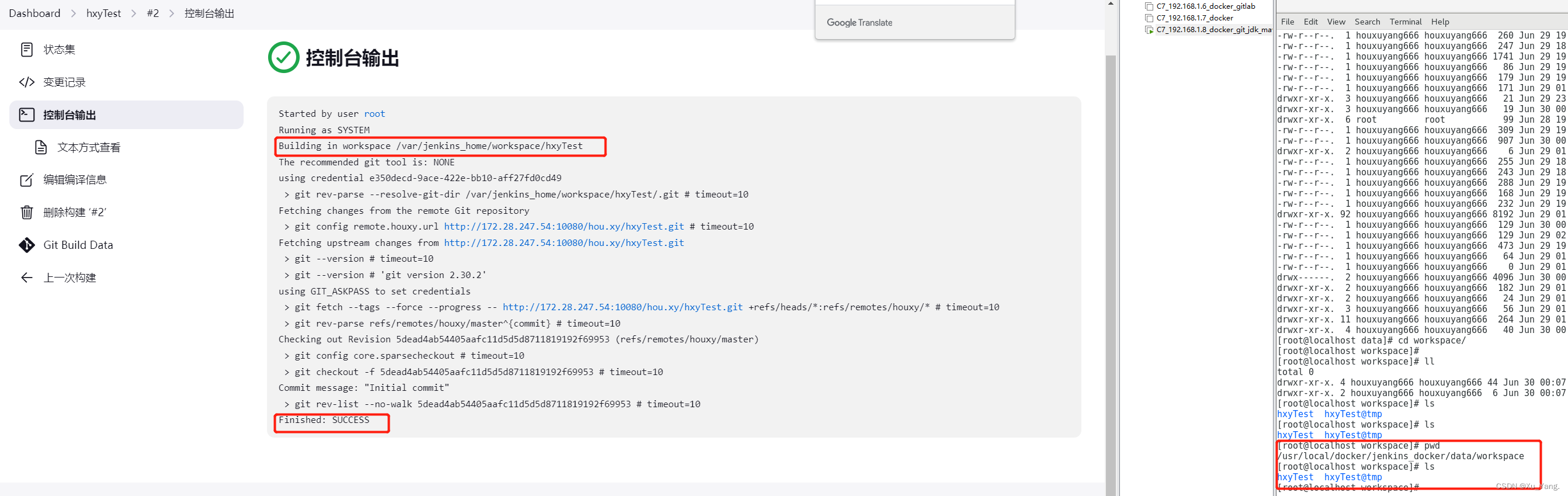
Task: Go to 上一次构建 previous build
Action: (x=127, y=278)
